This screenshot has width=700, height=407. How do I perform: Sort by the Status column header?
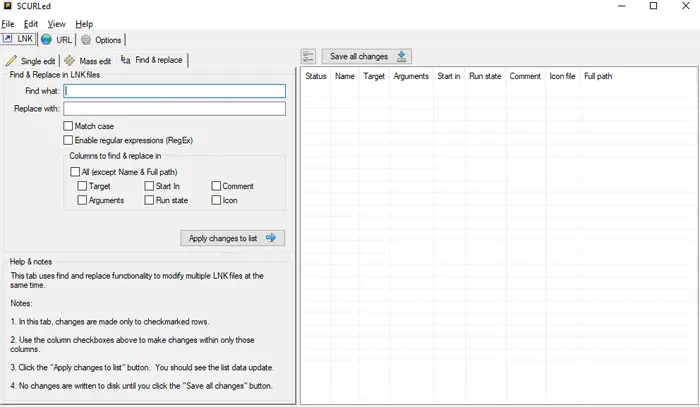coord(316,76)
